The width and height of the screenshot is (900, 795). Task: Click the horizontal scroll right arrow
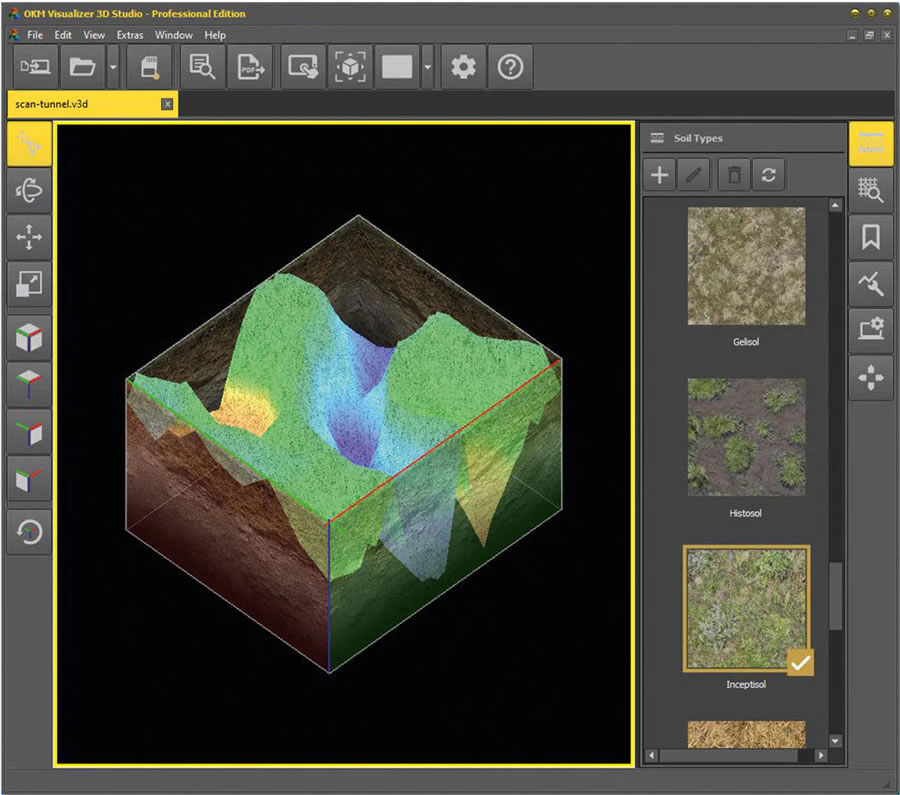click(x=821, y=755)
